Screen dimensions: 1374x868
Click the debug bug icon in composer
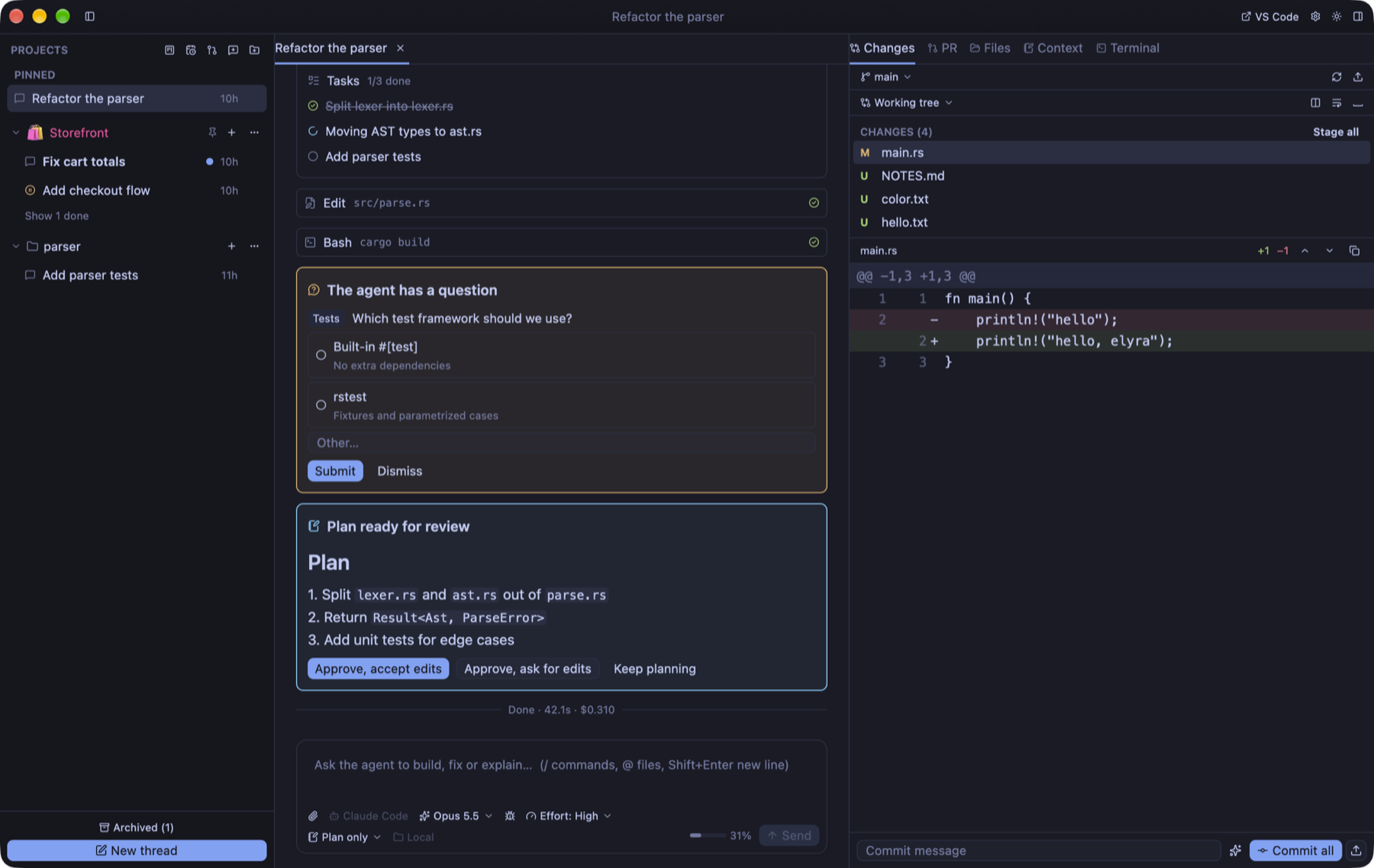coord(510,816)
